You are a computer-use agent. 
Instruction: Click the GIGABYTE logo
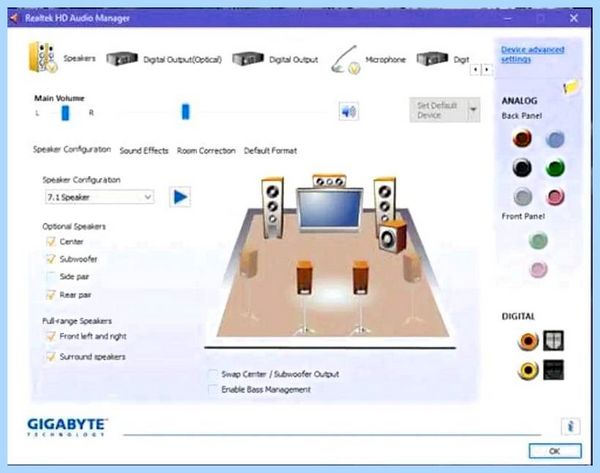[67, 427]
